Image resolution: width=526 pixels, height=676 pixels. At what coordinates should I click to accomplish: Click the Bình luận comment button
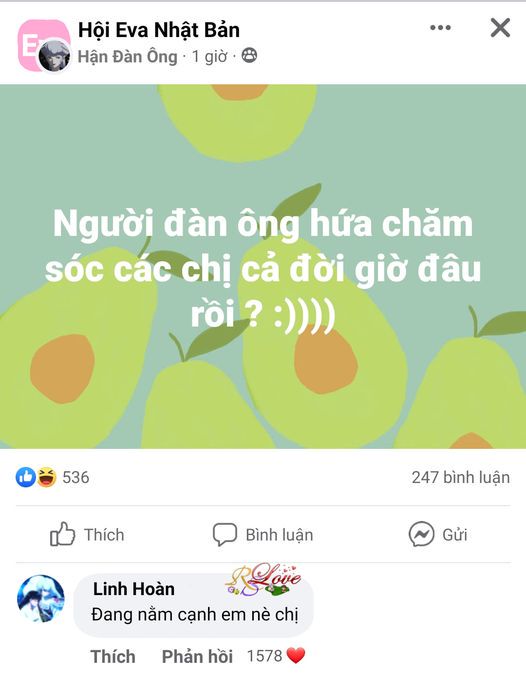pos(263,535)
